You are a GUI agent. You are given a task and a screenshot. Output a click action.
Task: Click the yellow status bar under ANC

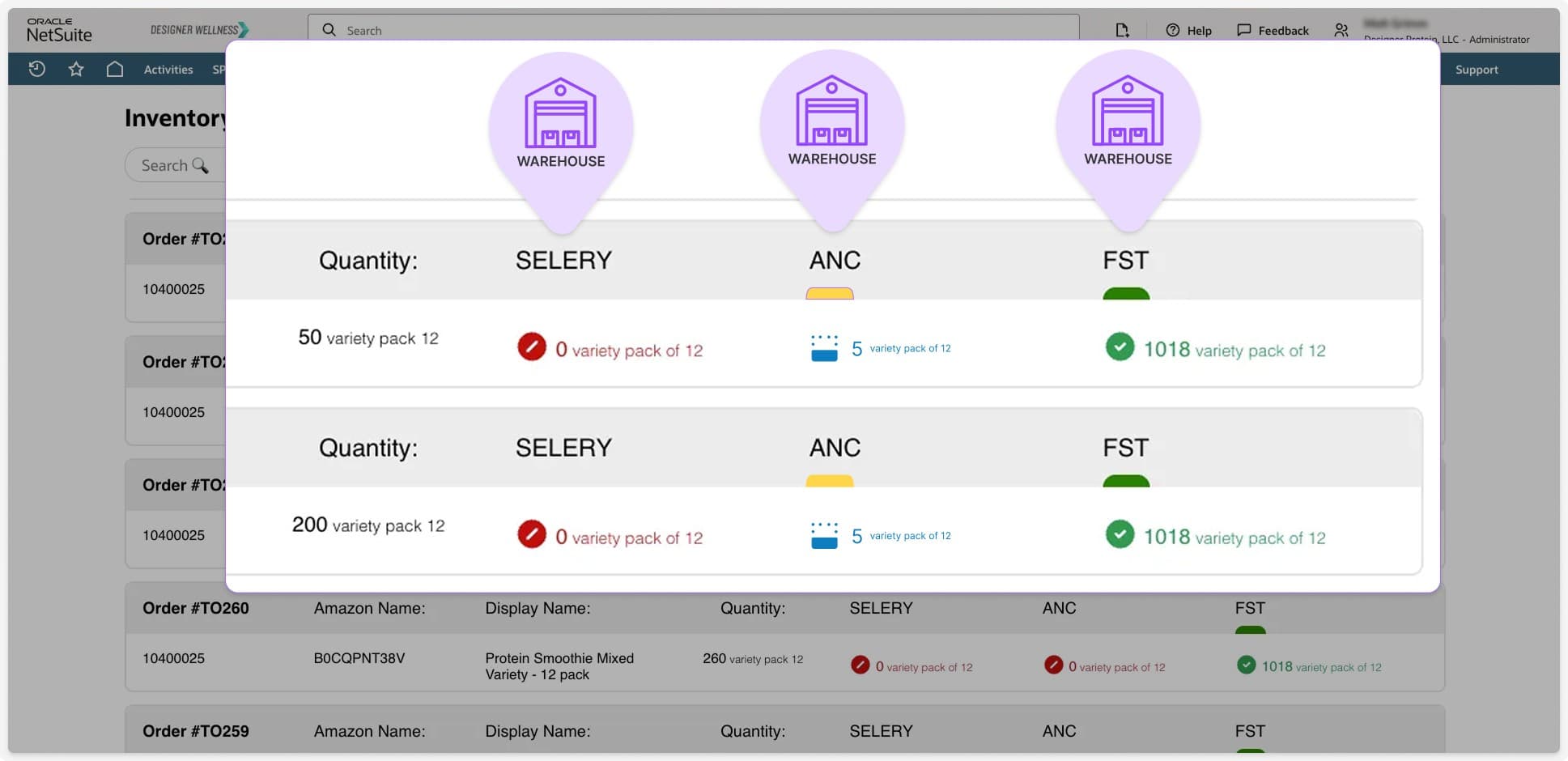(x=831, y=291)
